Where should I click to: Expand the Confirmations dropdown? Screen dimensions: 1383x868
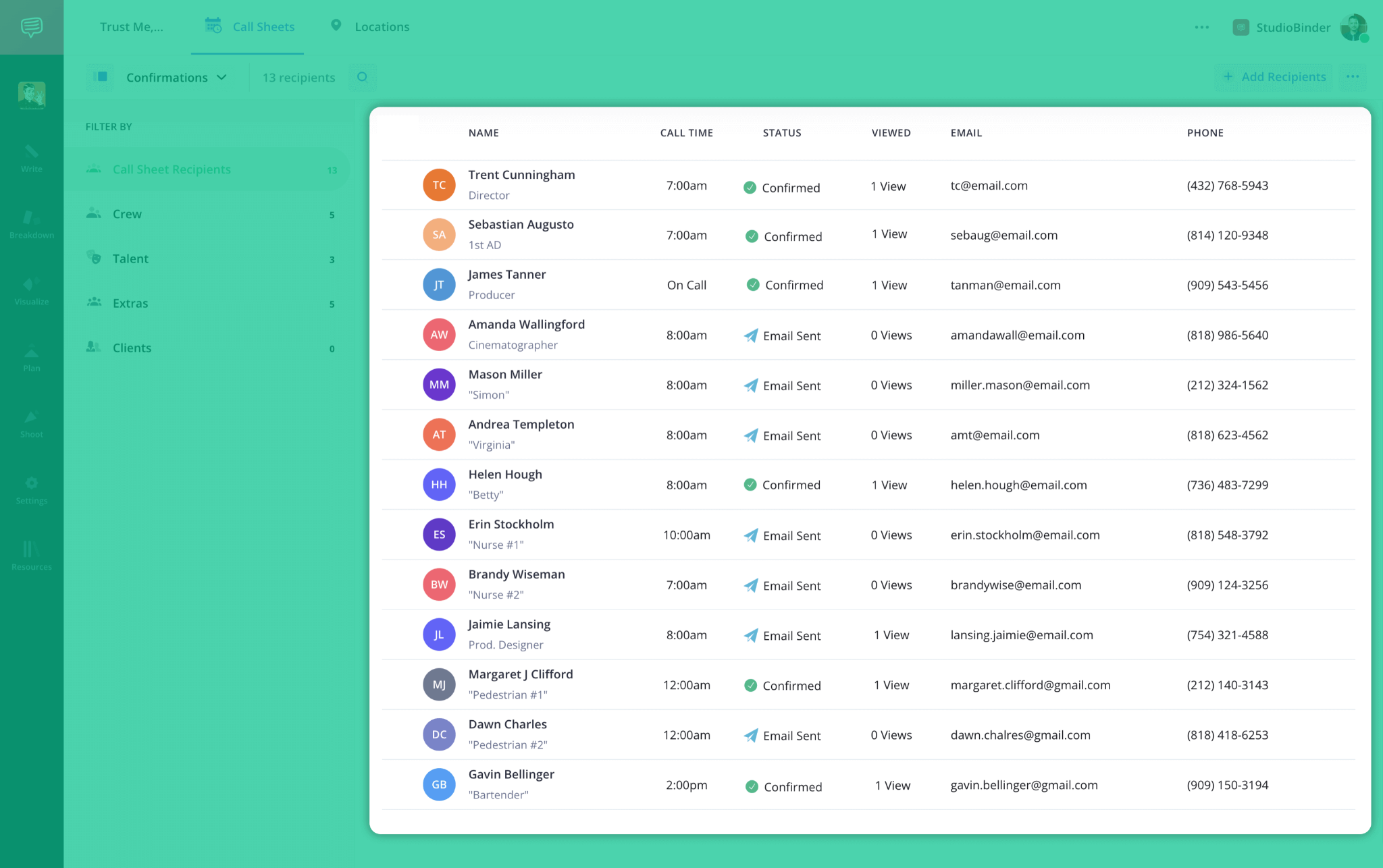point(176,78)
